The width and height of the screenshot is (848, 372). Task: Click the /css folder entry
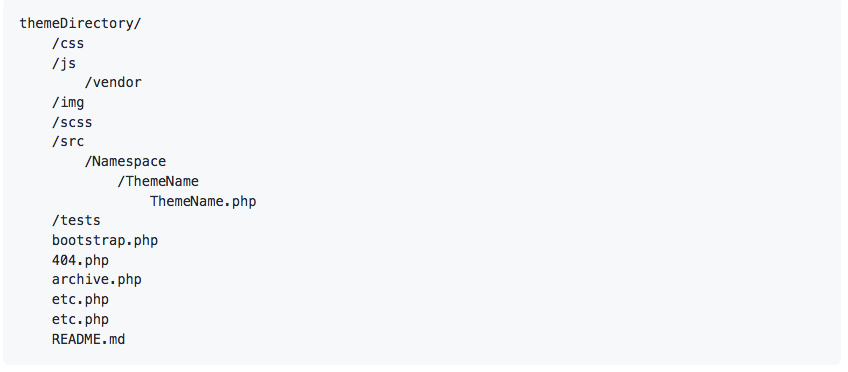[x=68, y=43]
